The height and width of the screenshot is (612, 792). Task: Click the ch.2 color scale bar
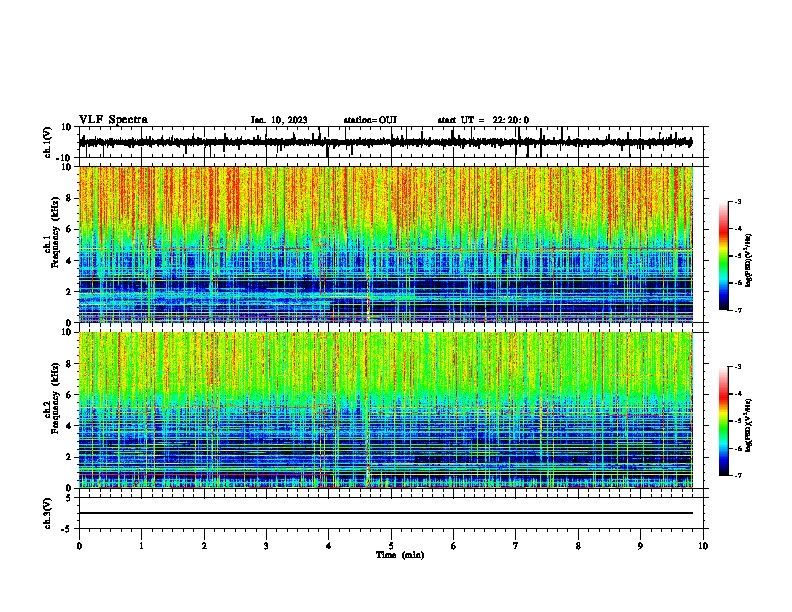[723, 421]
